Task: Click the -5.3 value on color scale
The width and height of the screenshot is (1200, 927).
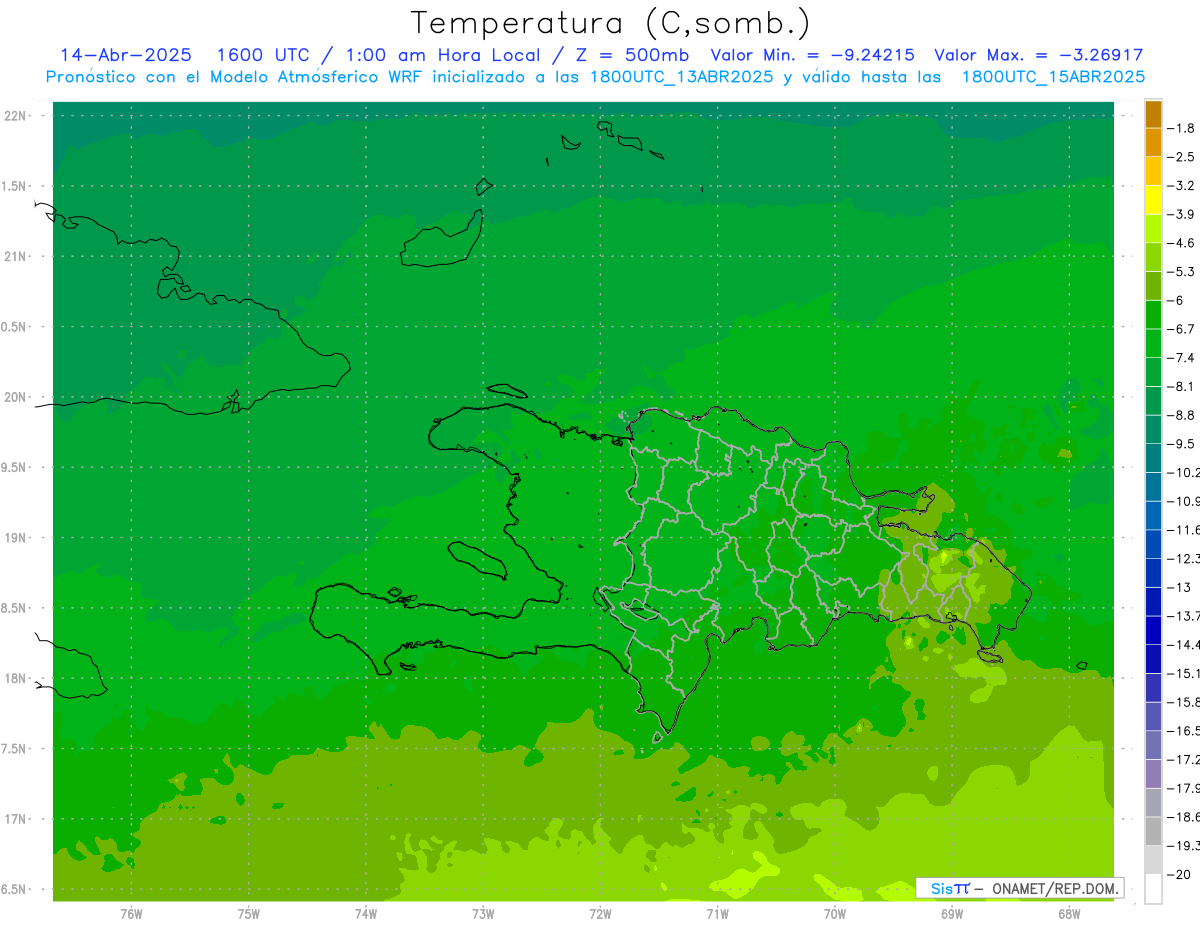Action: (x=1181, y=271)
